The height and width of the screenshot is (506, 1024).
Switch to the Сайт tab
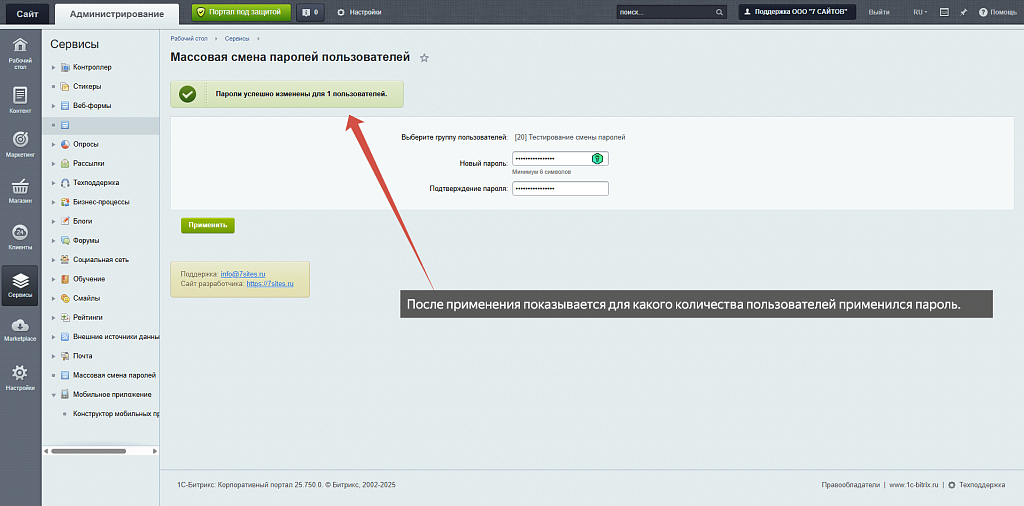[x=27, y=13]
